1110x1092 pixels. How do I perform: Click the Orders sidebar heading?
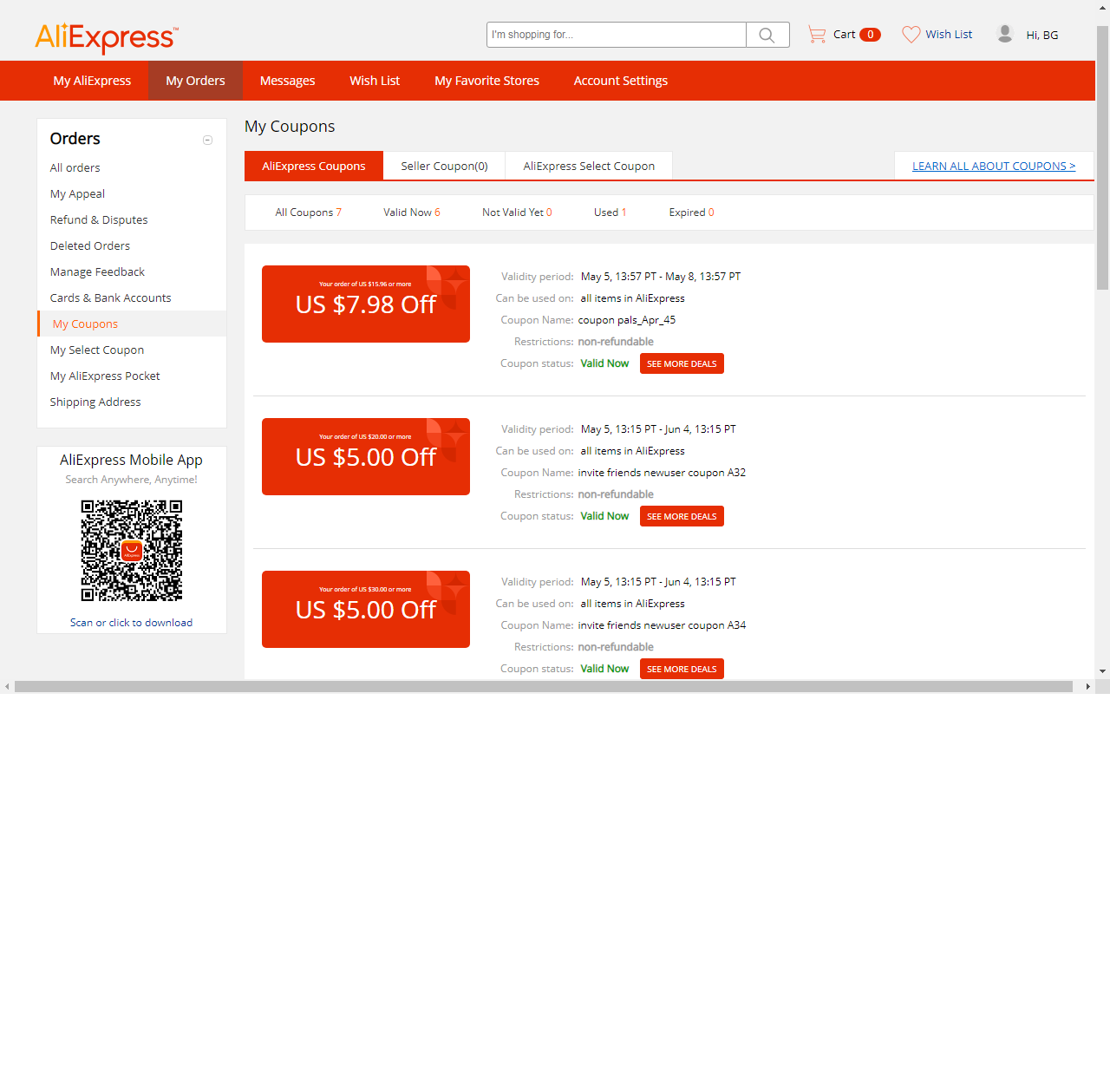pyautogui.click(x=75, y=139)
